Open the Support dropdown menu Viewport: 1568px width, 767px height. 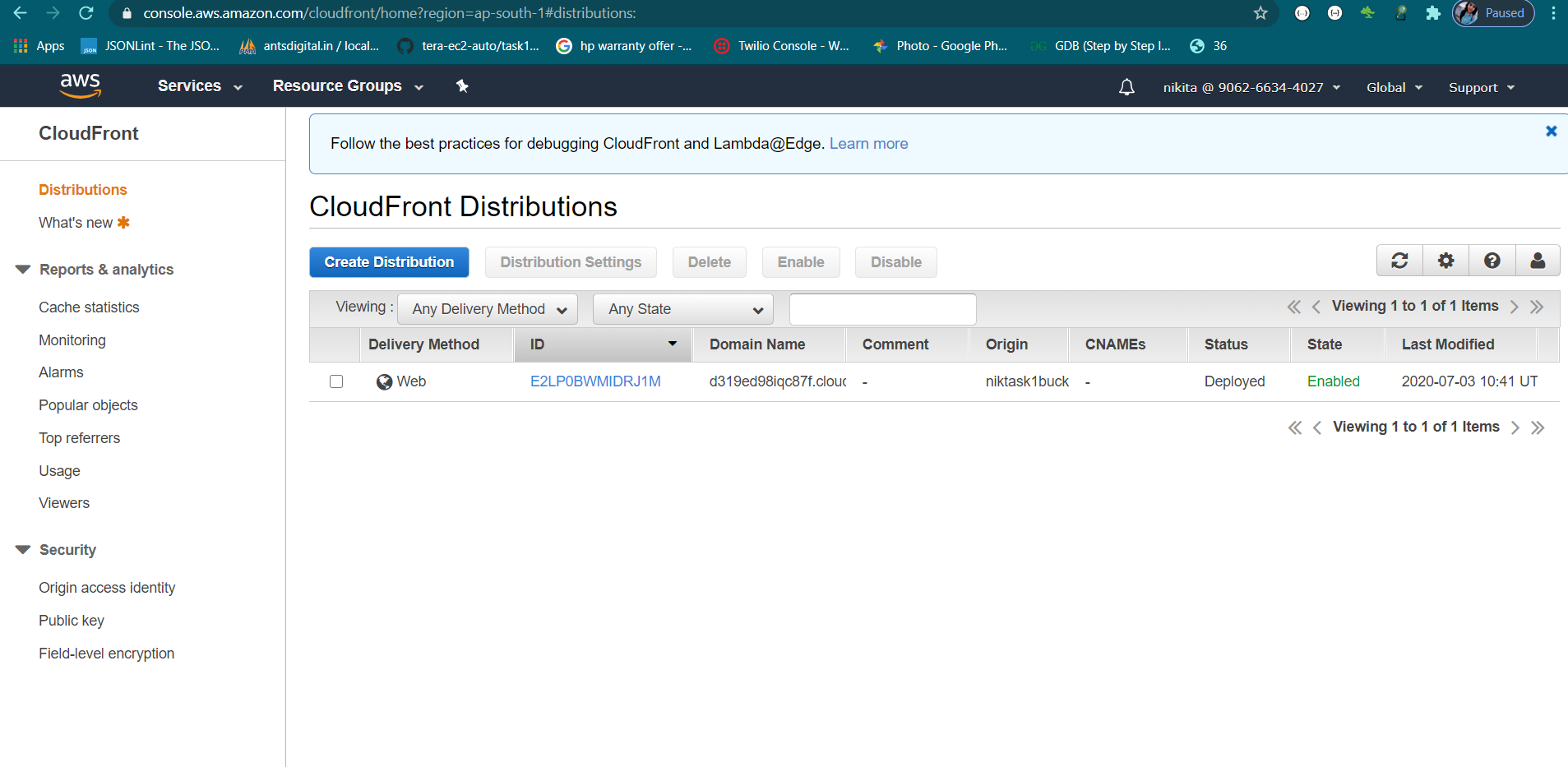coord(1482,87)
